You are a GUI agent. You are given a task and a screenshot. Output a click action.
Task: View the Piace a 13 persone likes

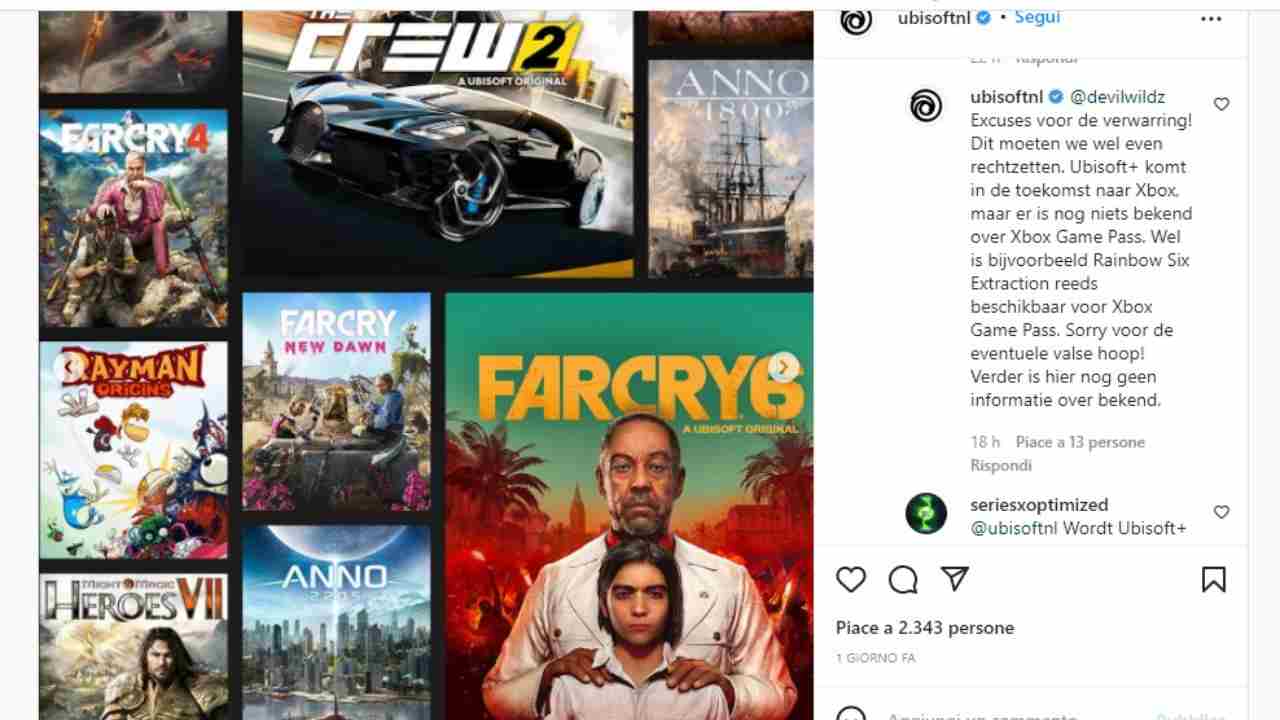(1080, 442)
